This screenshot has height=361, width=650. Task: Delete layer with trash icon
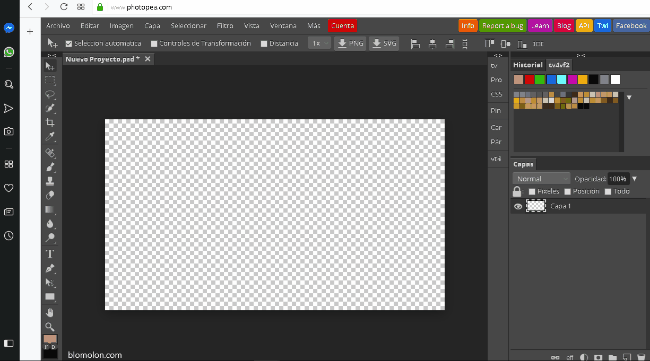pyautogui.click(x=641, y=357)
